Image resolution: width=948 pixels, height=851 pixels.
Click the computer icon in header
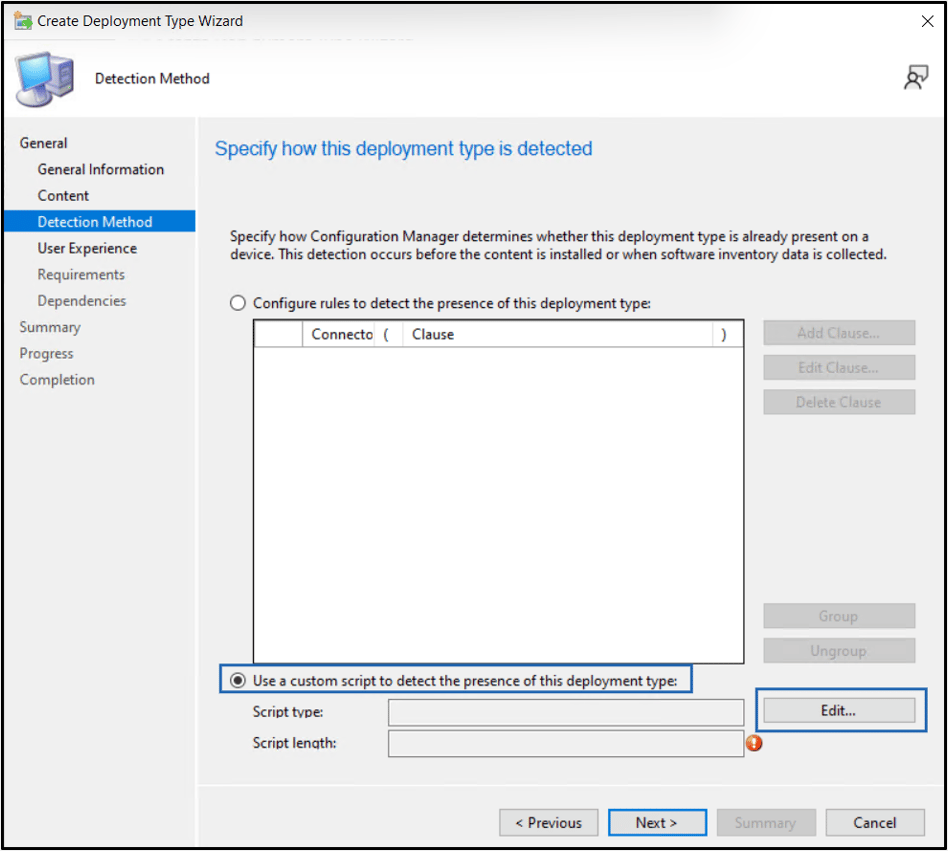pos(45,79)
